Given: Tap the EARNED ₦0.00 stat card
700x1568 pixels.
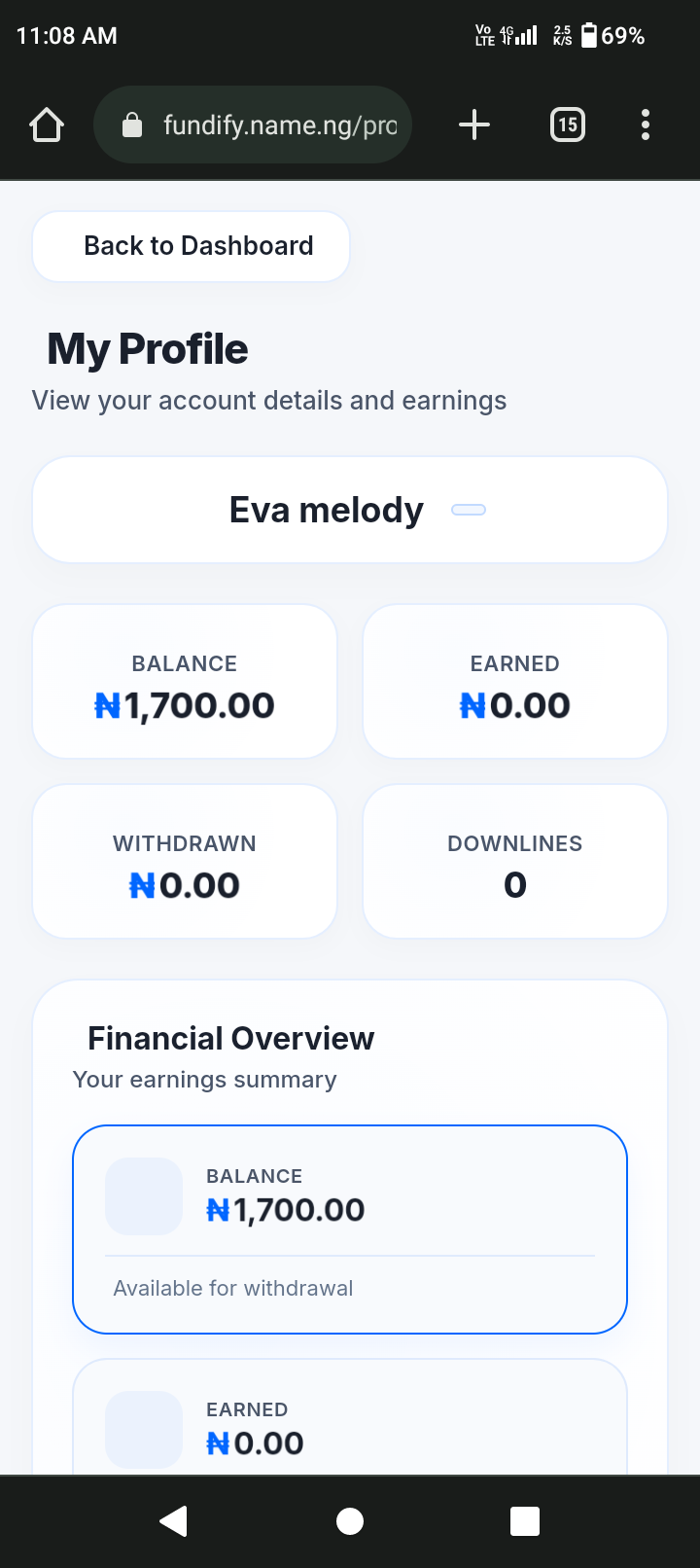Looking at the screenshot, I should (515, 682).
